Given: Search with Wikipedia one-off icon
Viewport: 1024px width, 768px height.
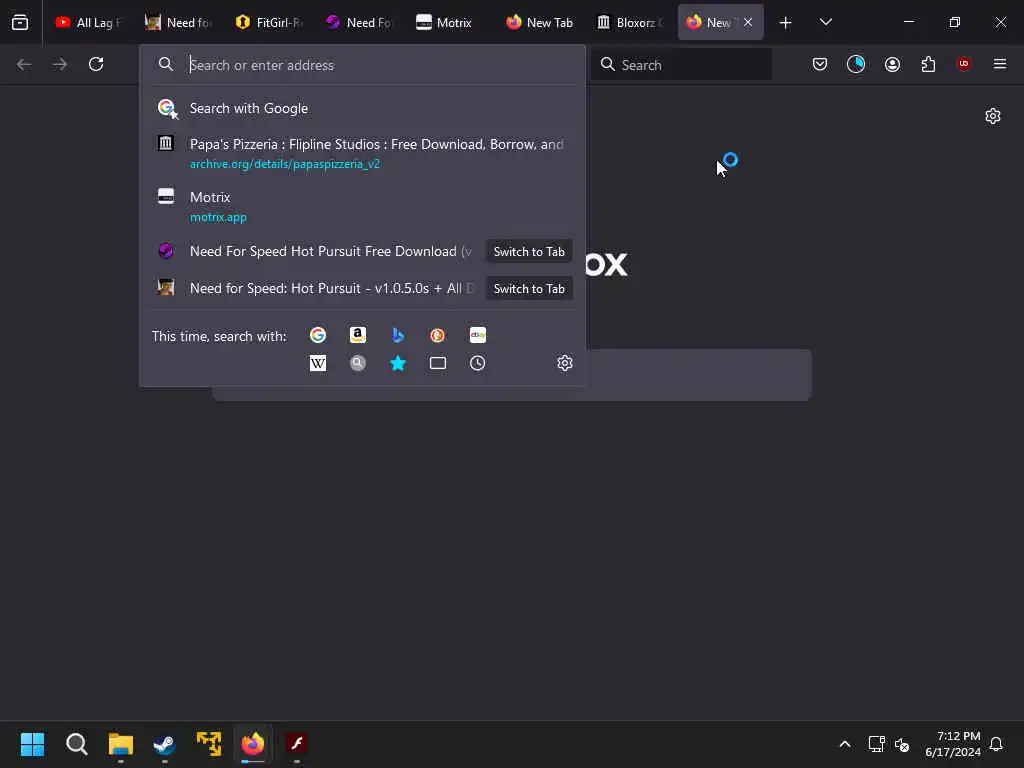Looking at the screenshot, I should tap(318, 363).
